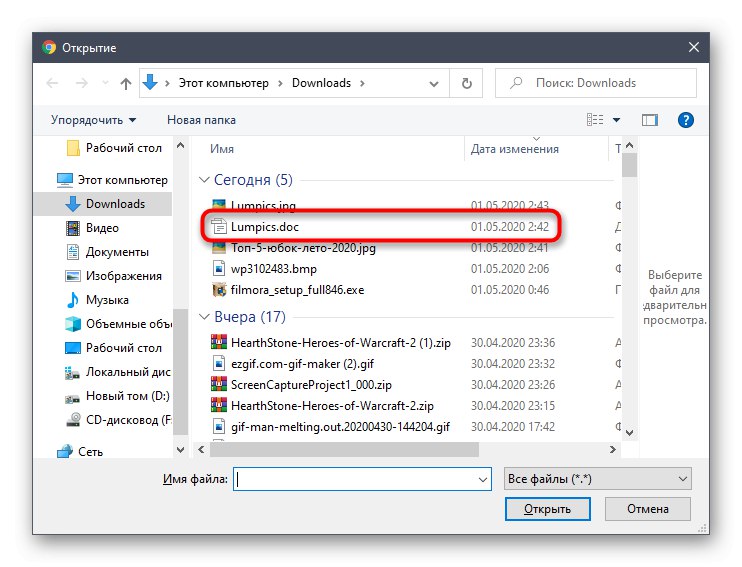The image size is (742, 567).
Task: Sort by 'Дата изменения' column header
Action: pos(514,149)
